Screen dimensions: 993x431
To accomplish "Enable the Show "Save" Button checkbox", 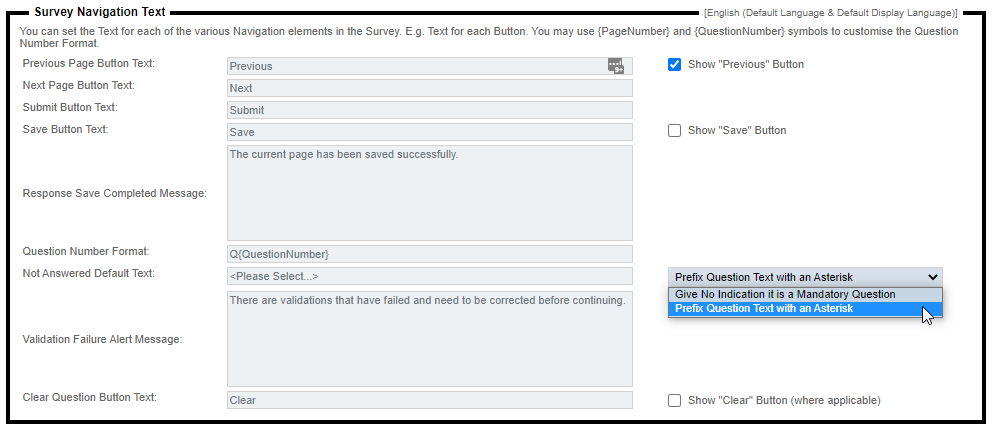I will click(675, 130).
